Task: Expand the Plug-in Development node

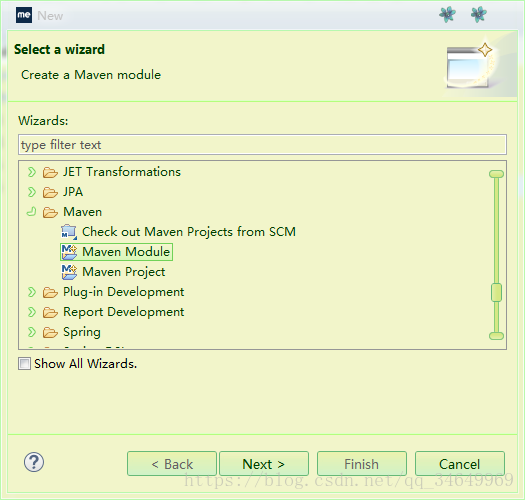Action: [31, 292]
